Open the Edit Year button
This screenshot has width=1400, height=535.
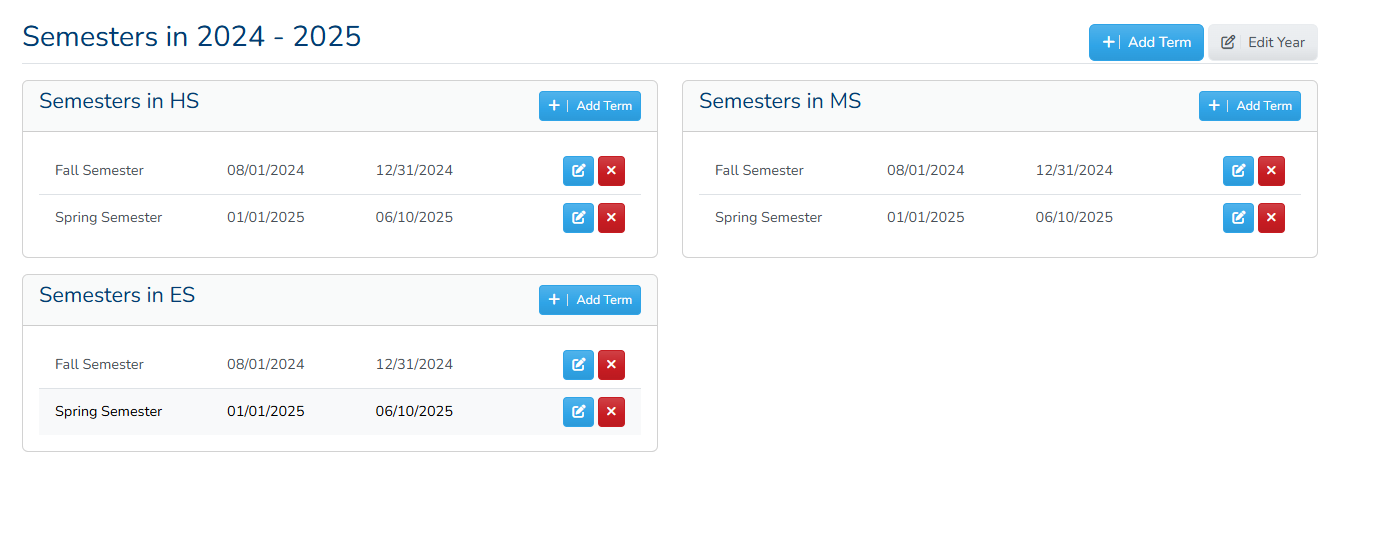[1263, 42]
